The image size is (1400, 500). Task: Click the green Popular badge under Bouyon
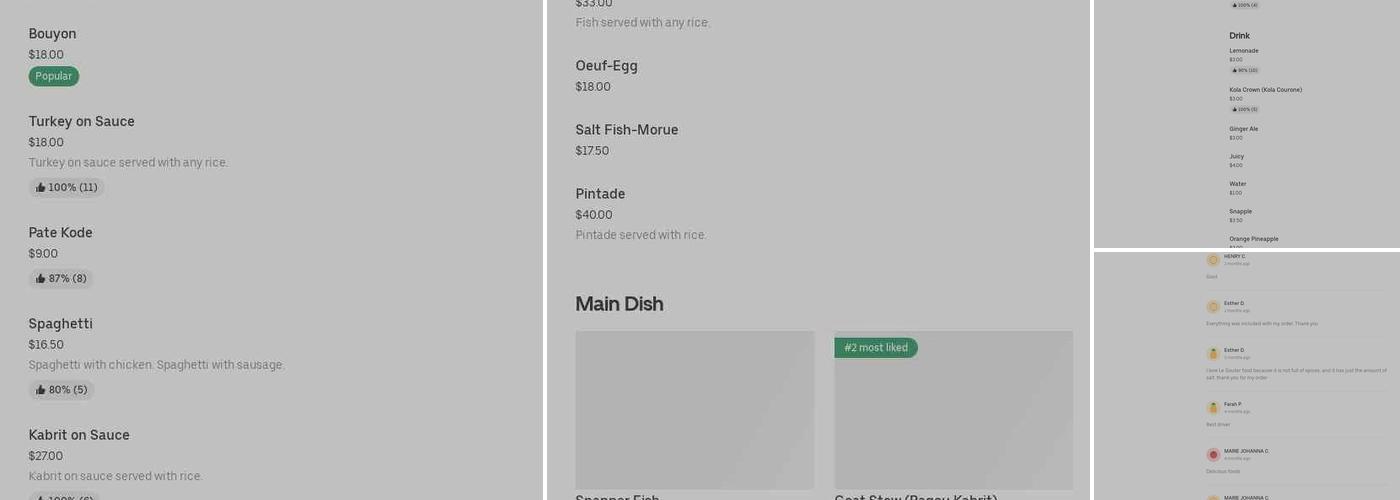pos(54,76)
